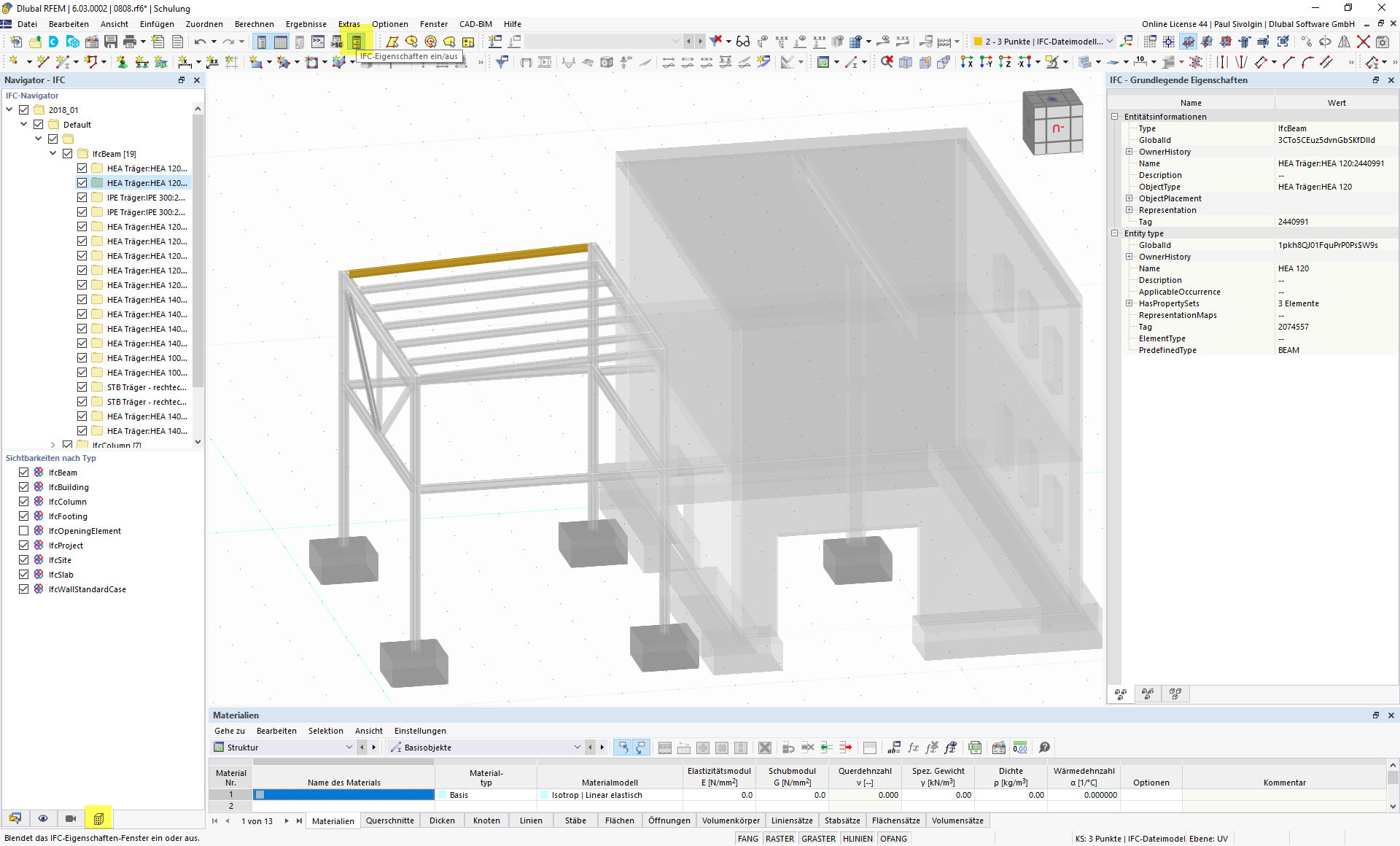This screenshot has height=846, width=1400.
Task: Toggle visibility of IfcBeam type
Action: coord(24,472)
